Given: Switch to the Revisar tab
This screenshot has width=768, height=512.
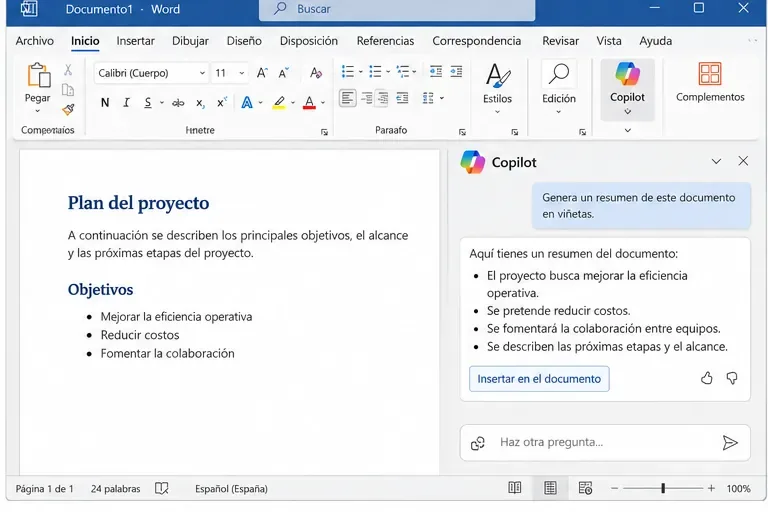Looking at the screenshot, I should click(x=560, y=41).
